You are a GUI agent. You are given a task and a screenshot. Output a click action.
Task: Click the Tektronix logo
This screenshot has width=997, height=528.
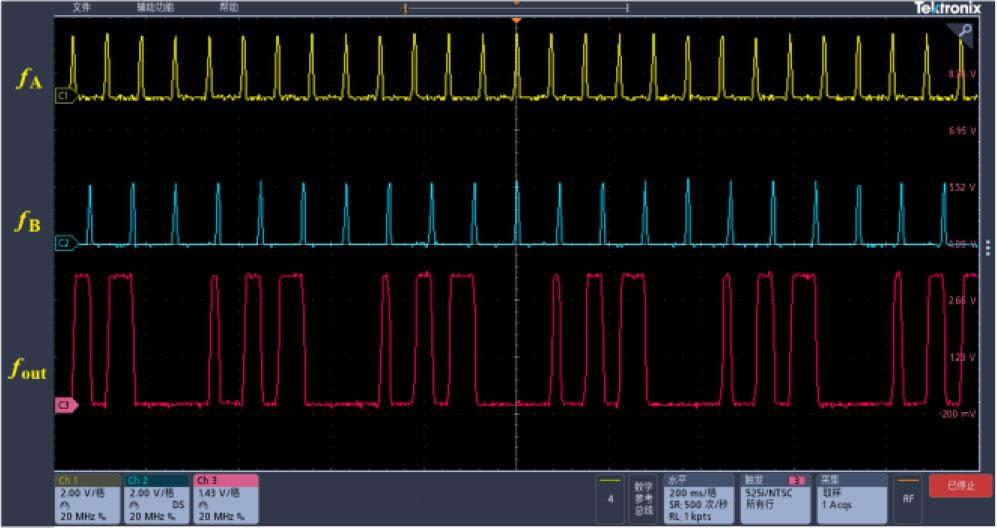coord(947,8)
